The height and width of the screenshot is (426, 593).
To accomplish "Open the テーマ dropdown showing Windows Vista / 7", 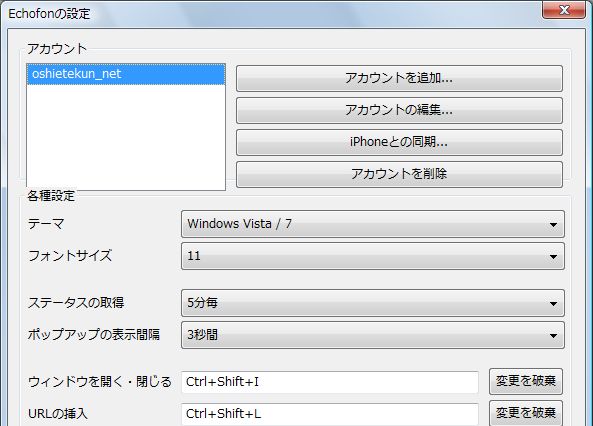I will (373, 224).
